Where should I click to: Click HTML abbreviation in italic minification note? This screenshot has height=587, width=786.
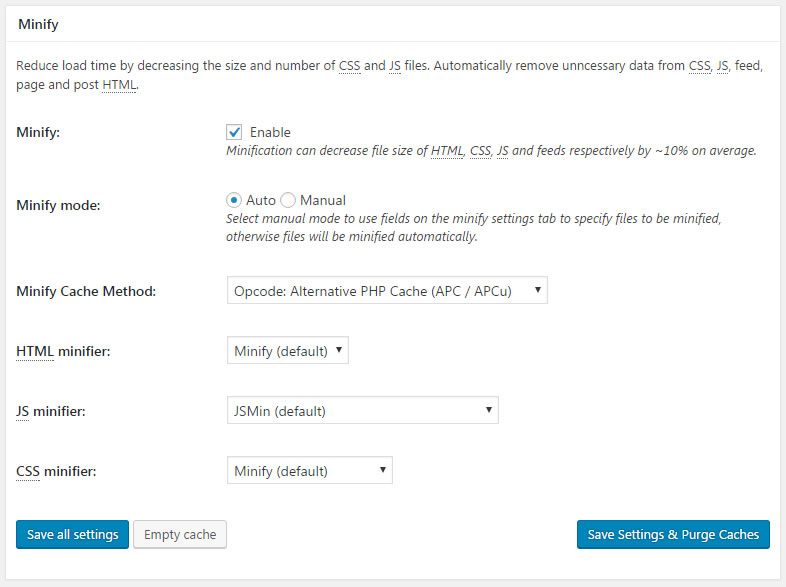click(447, 151)
